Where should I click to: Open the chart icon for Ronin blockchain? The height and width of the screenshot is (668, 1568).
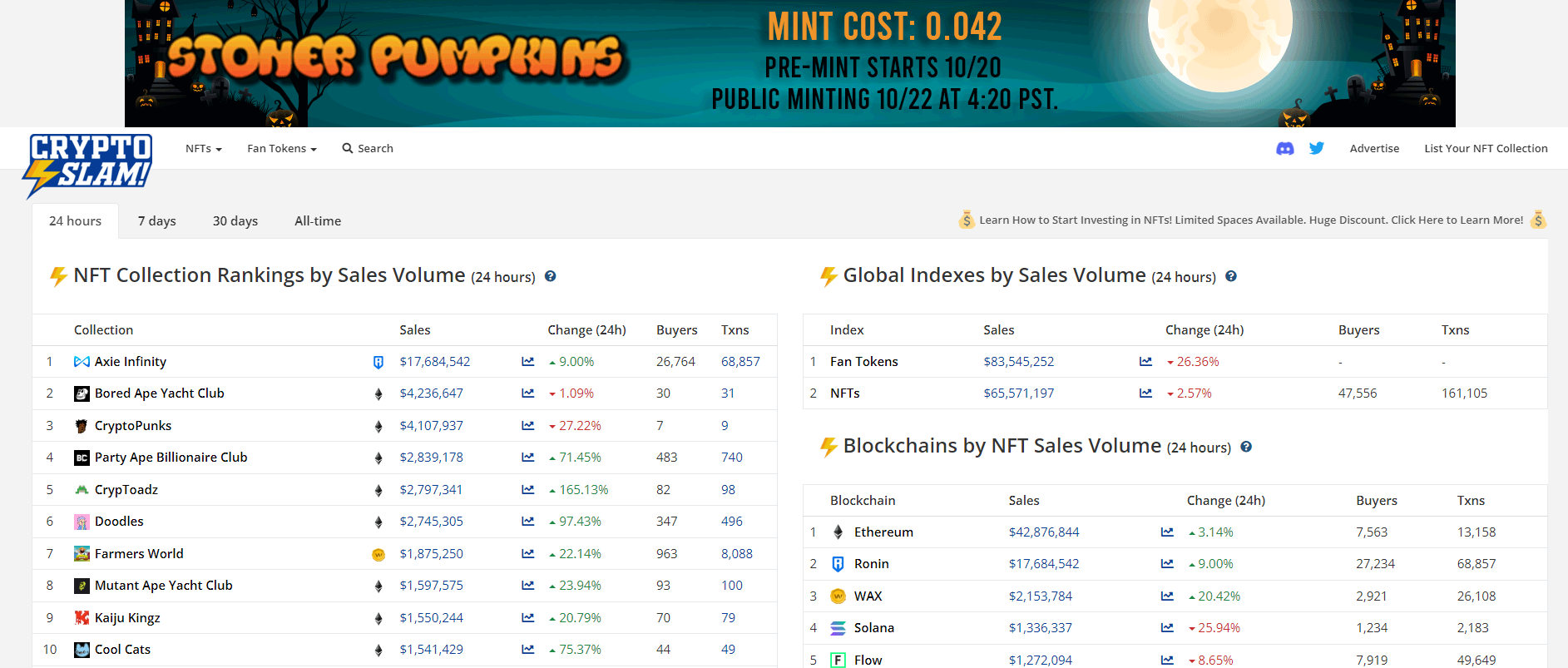point(1168,564)
